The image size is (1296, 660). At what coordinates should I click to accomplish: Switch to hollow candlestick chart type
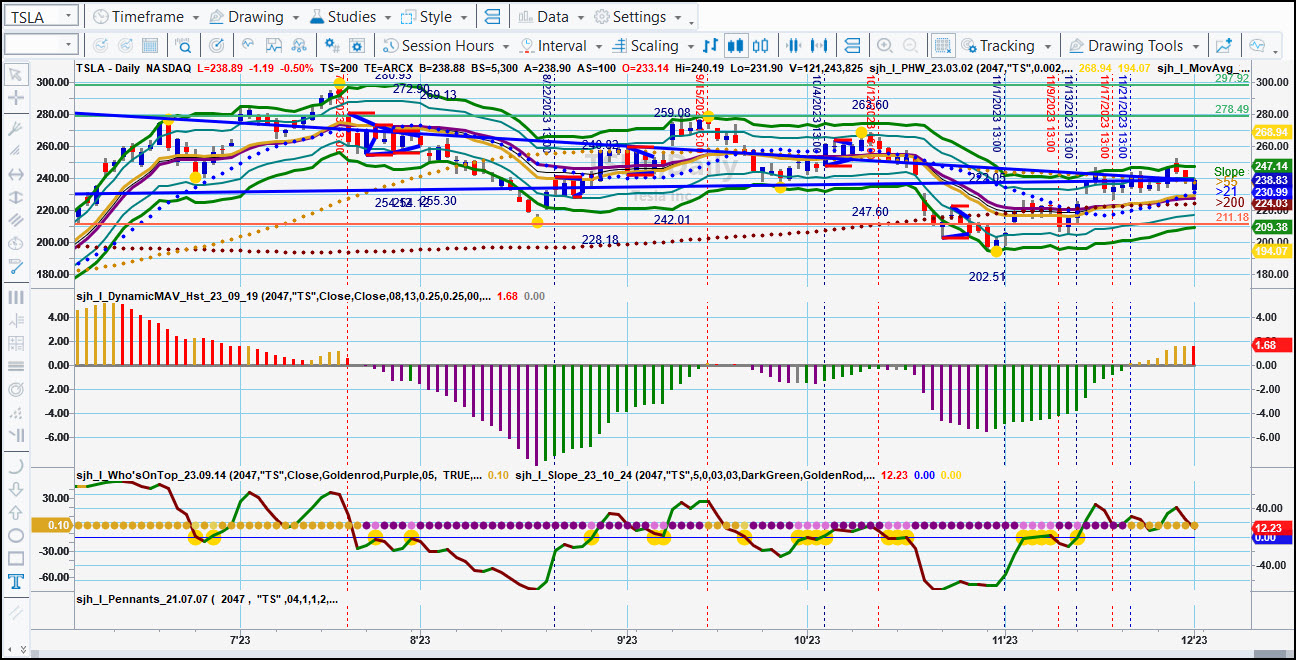pos(760,45)
